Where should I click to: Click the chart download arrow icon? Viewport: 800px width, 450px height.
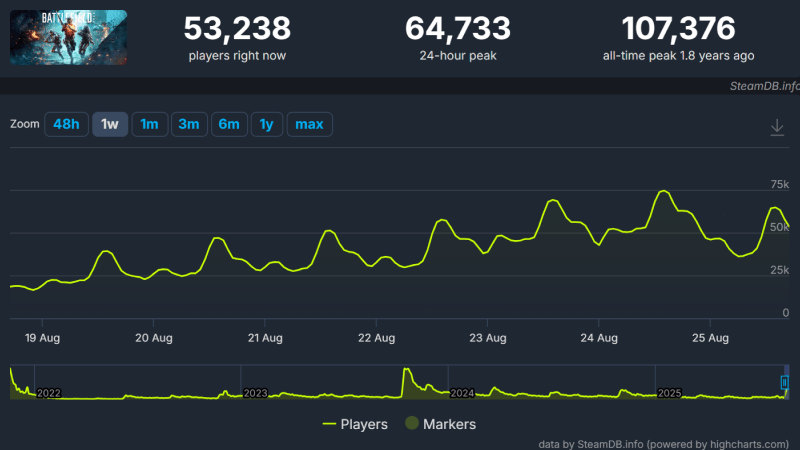click(x=777, y=127)
